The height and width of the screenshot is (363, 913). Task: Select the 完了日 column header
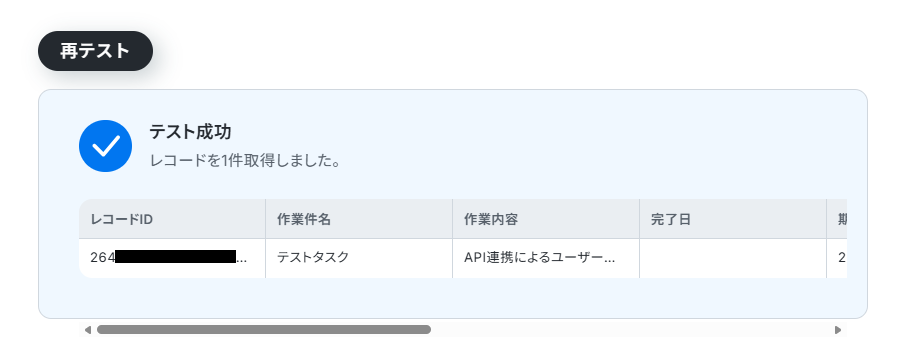733,219
